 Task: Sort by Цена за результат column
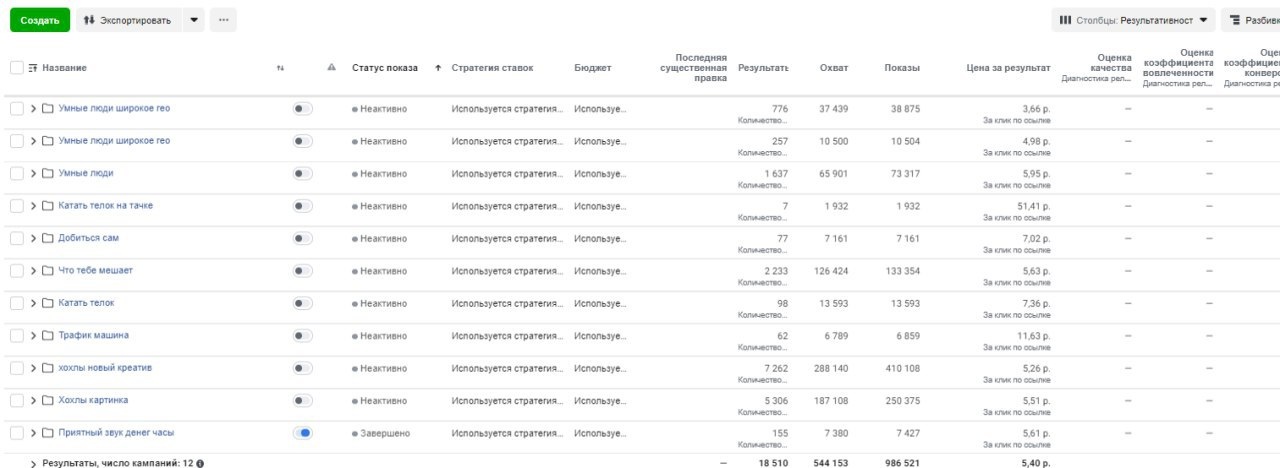(1008, 68)
